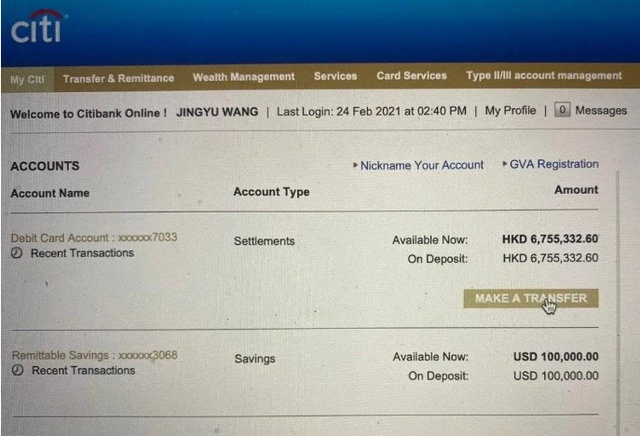Open Transfer & Remittance menu
Screen dimensions: 640x436
[118, 78]
